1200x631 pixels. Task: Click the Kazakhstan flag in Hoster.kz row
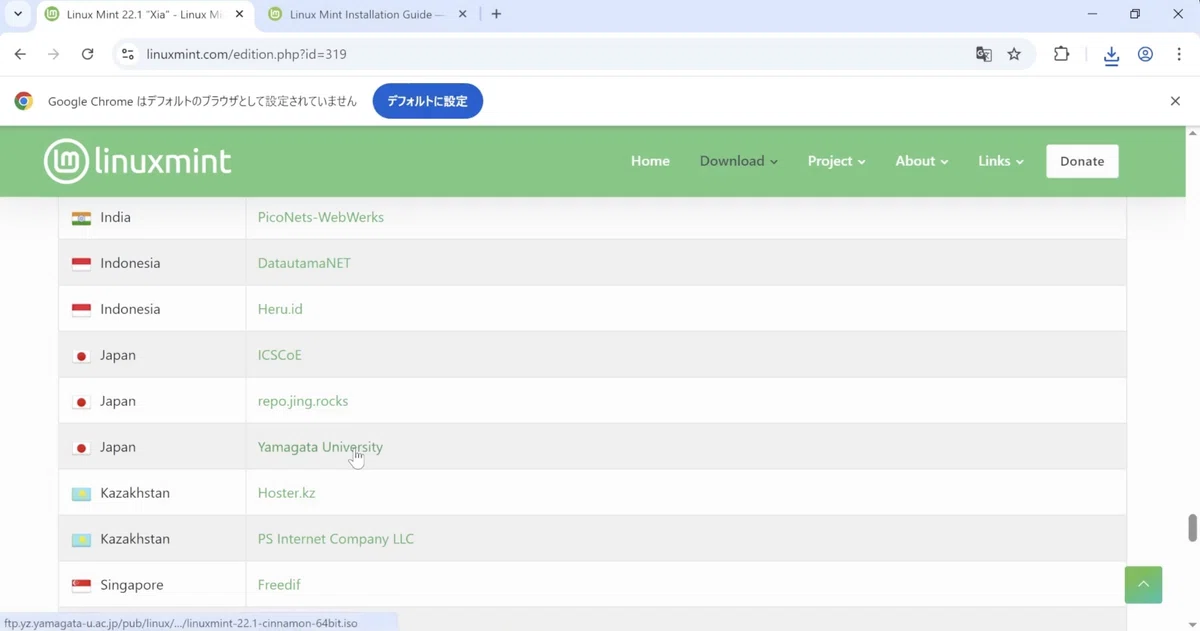point(81,494)
